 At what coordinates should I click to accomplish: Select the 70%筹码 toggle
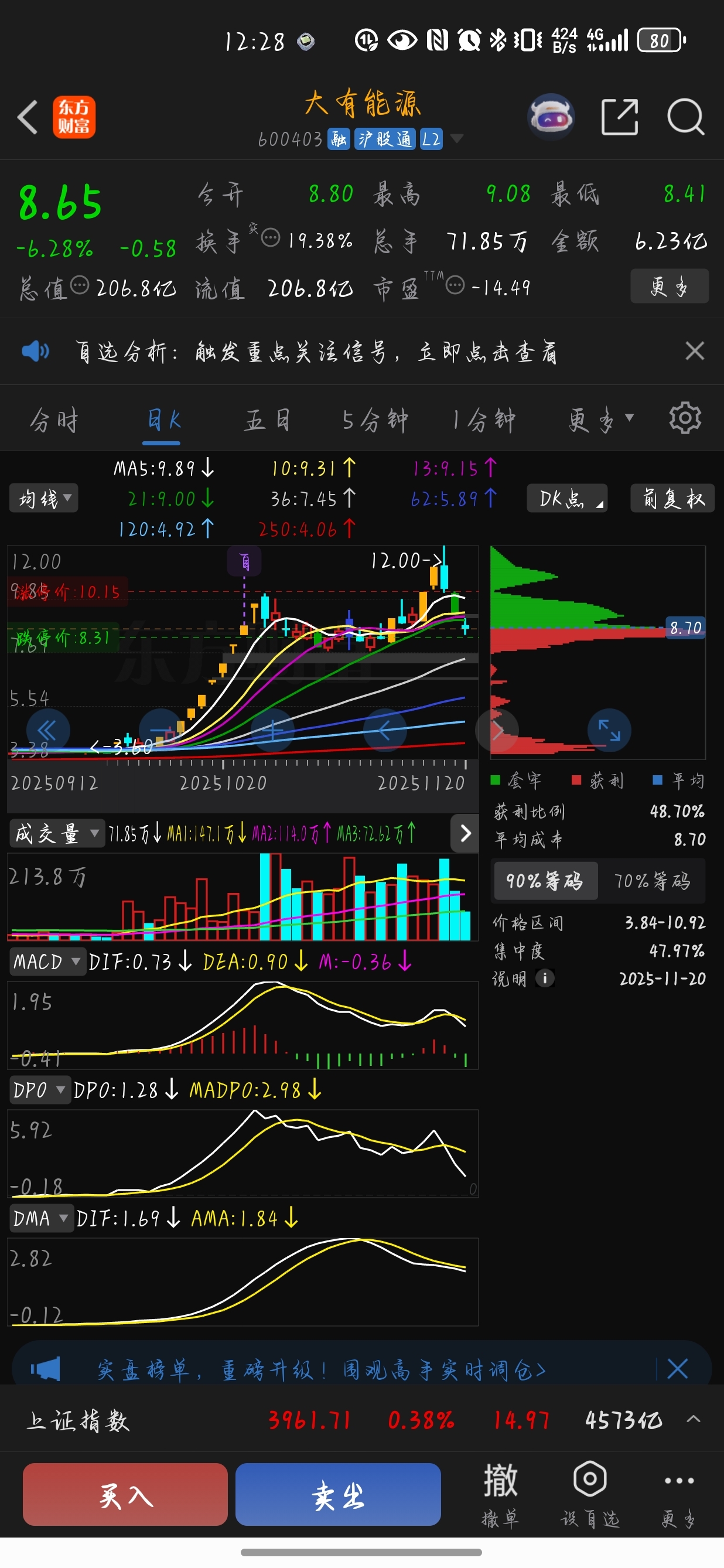coord(651,881)
